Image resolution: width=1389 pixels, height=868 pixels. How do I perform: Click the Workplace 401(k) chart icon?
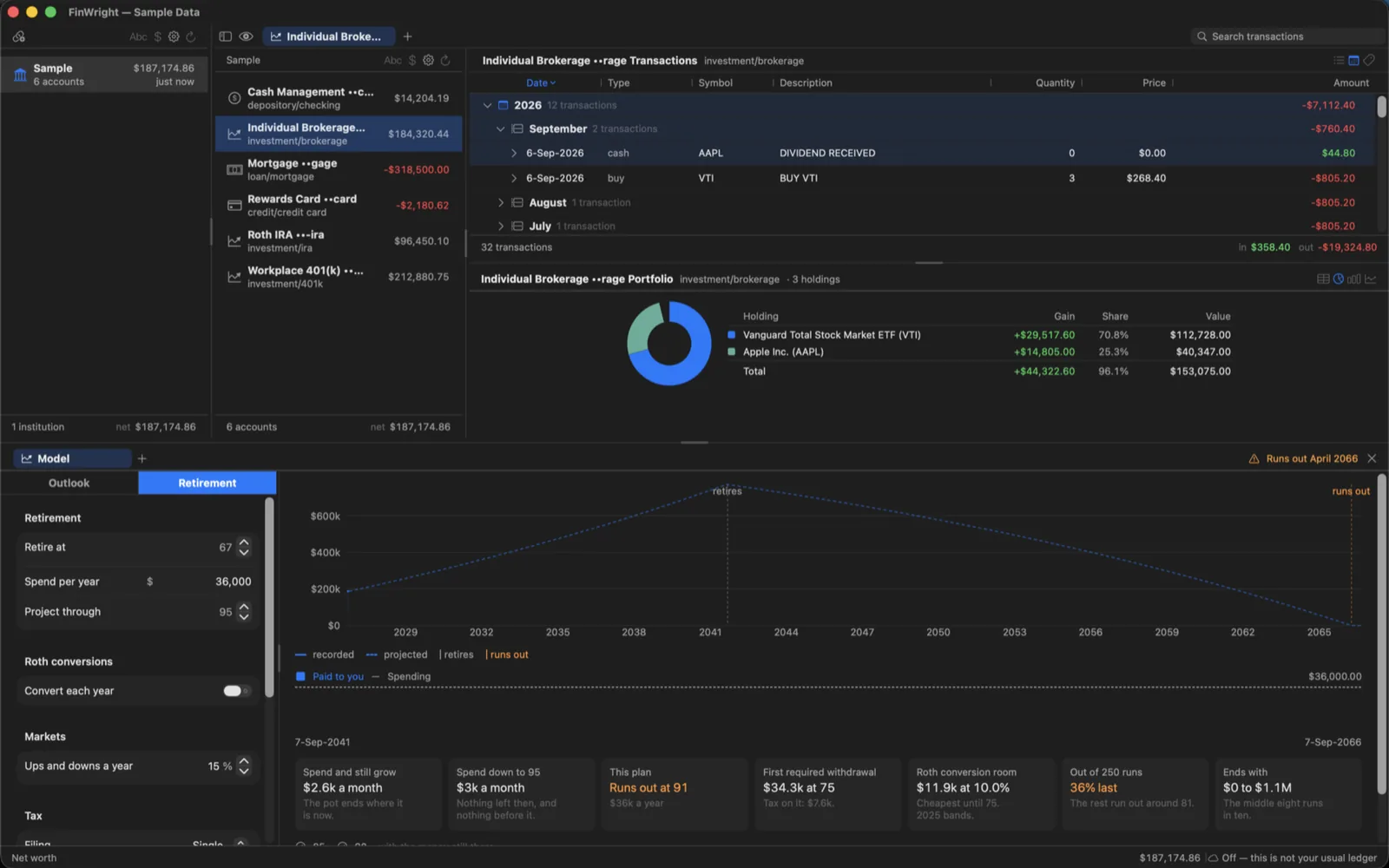tap(234, 277)
